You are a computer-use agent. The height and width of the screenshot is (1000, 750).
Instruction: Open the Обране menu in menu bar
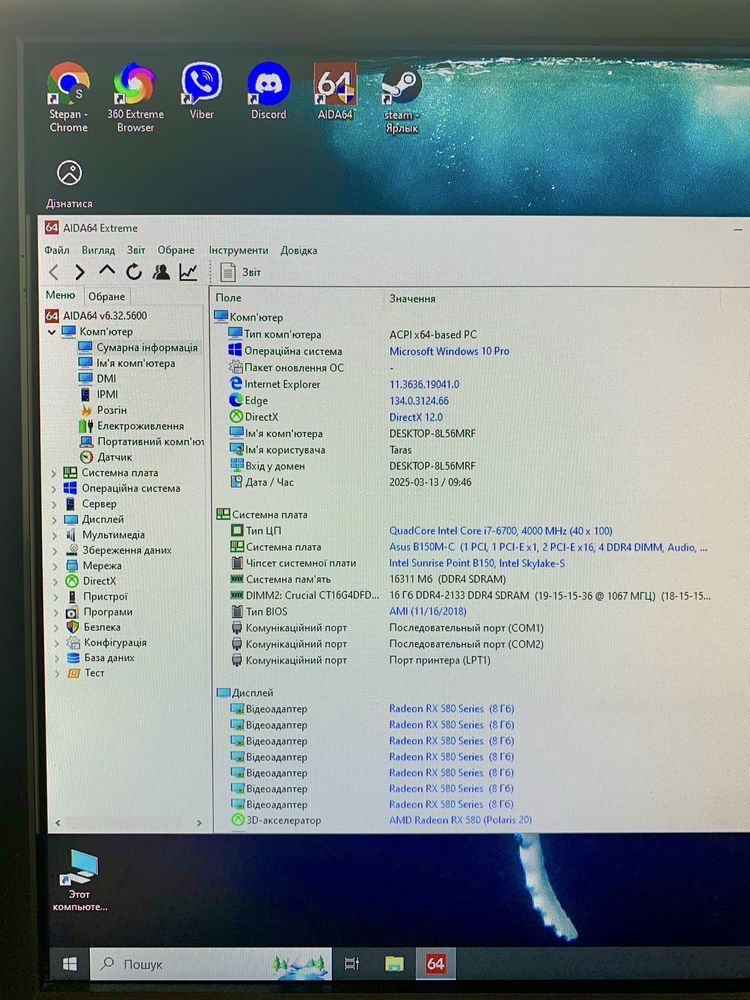[x=176, y=250]
